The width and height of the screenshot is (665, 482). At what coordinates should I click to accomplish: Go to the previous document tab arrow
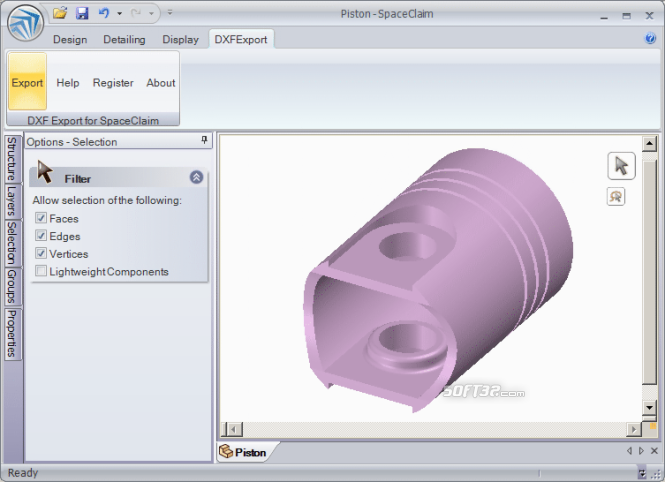point(629,451)
